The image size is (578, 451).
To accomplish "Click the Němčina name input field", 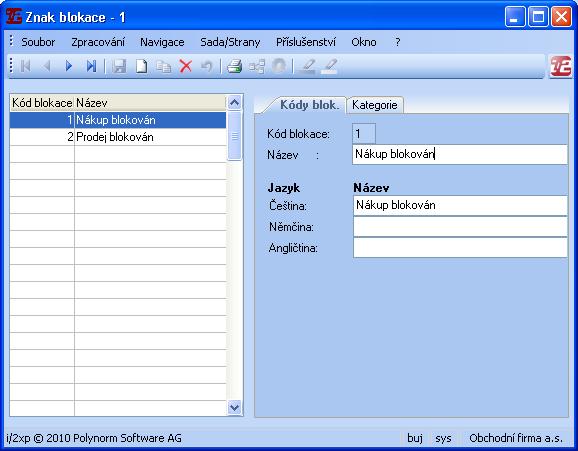I will [460, 226].
